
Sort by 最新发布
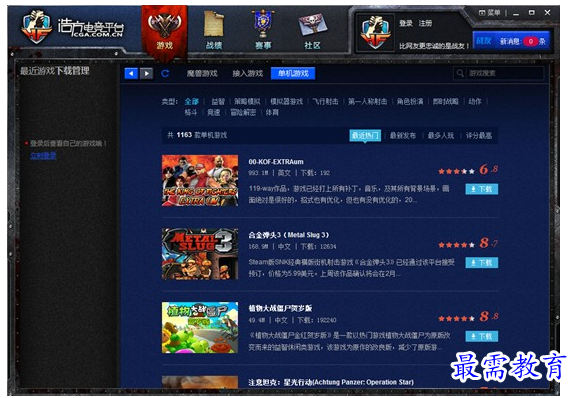(x=403, y=135)
